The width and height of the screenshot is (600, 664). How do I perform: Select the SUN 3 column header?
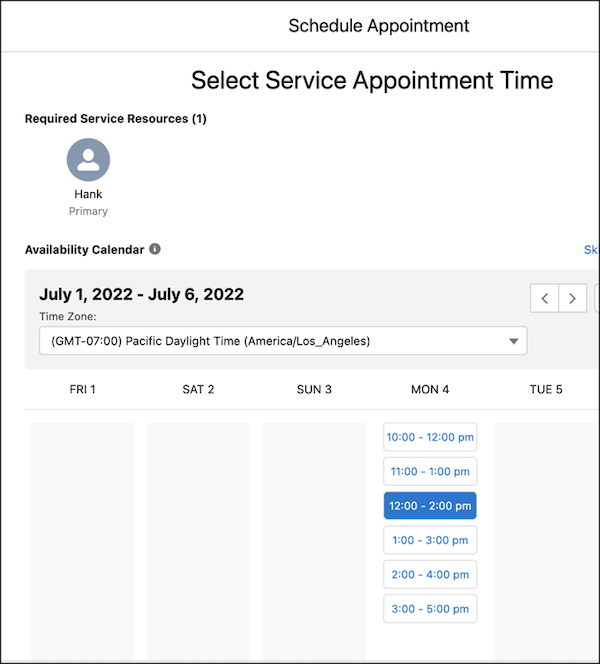pyautogui.click(x=314, y=389)
